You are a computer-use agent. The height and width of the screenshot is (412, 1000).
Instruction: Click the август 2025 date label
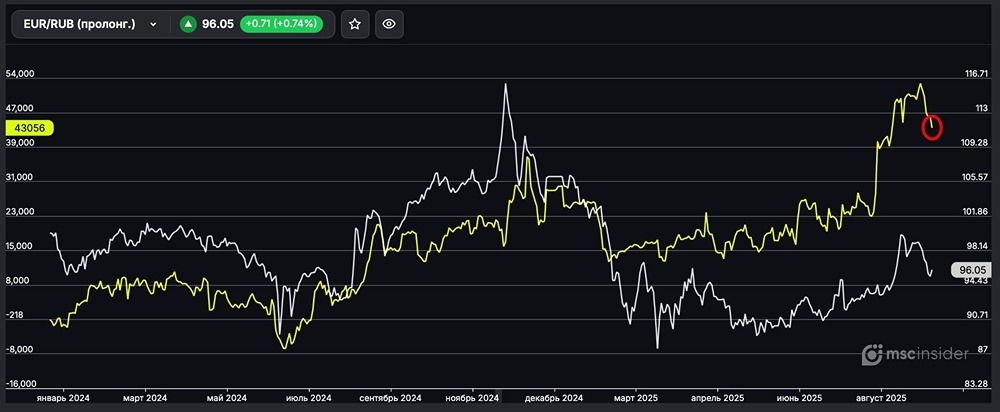(x=881, y=398)
